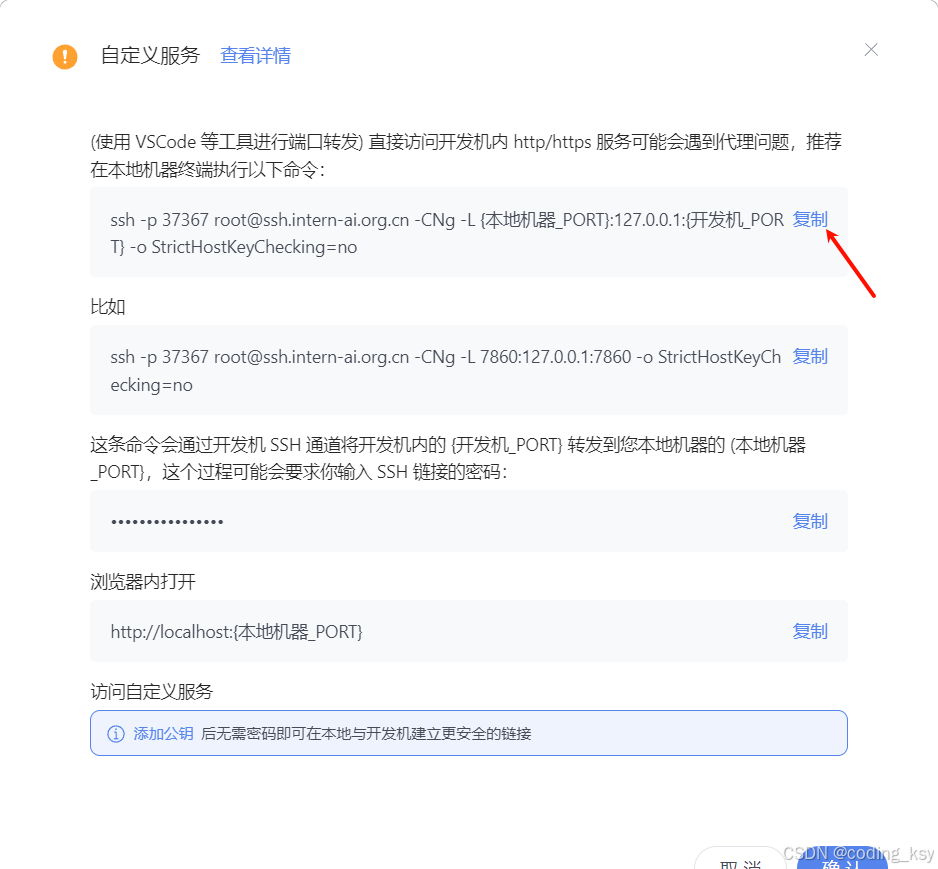Confirm with the blue 确认 button
The height and width of the screenshot is (869, 938).
click(x=842, y=861)
